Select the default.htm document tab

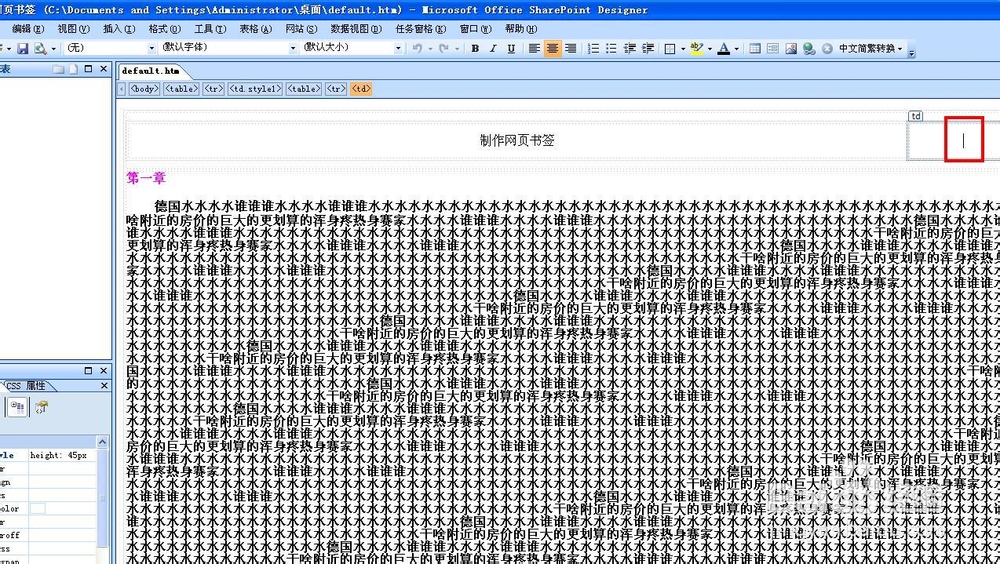(151, 71)
